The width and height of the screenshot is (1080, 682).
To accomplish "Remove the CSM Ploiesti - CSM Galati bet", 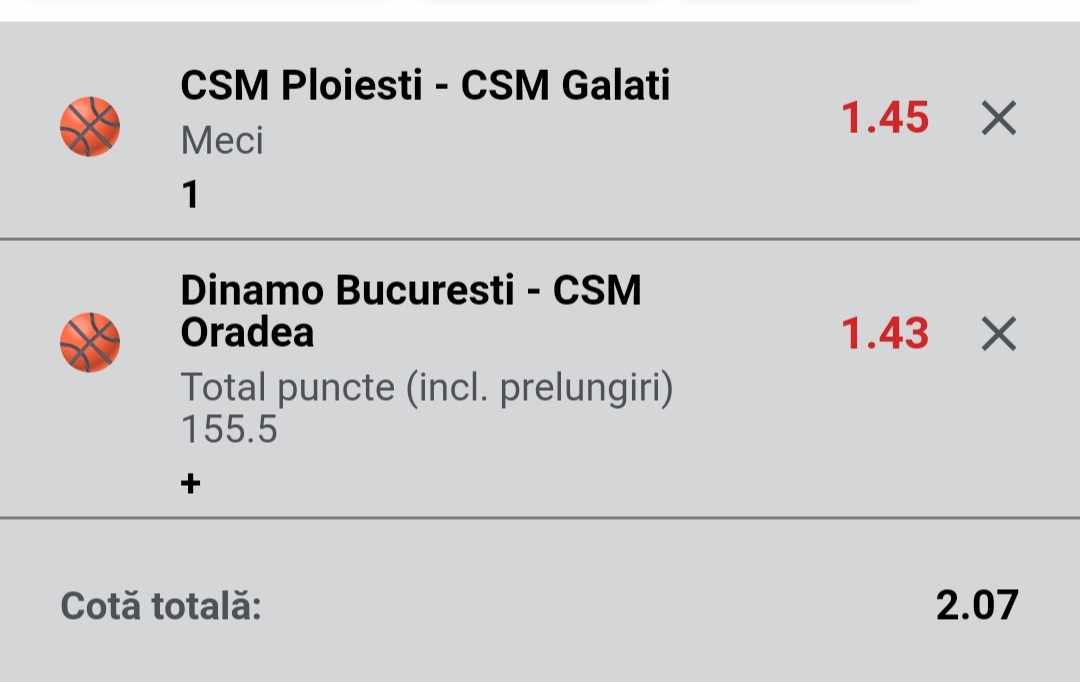I will (998, 119).
